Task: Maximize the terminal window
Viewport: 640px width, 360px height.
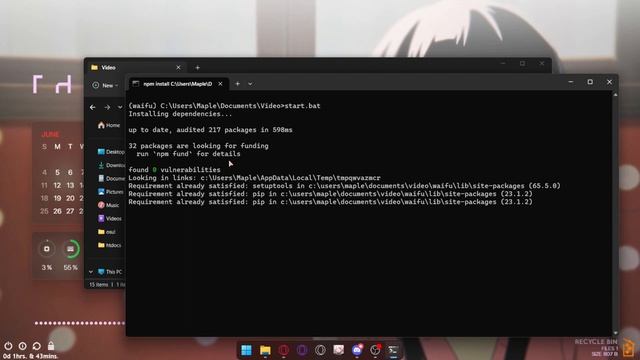Action: (x=590, y=82)
